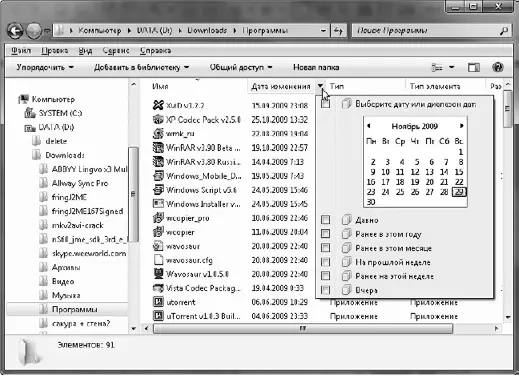The width and height of the screenshot is (519, 376).
Task: Tick the 'Вчера' date filter checkbox
Action: pos(325,290)
